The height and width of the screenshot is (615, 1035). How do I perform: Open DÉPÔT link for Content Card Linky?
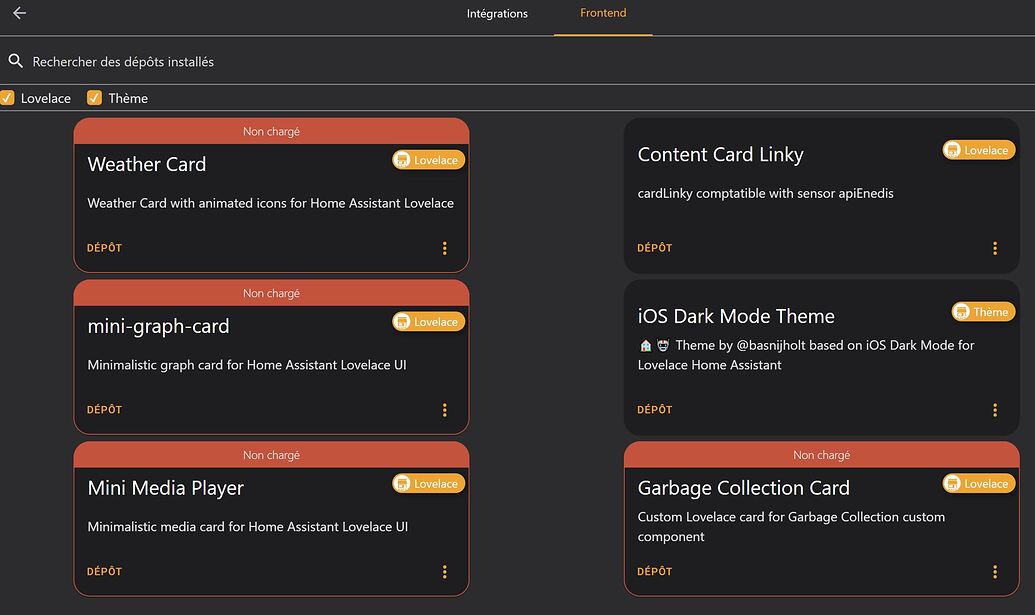click(x=655, y=248)
